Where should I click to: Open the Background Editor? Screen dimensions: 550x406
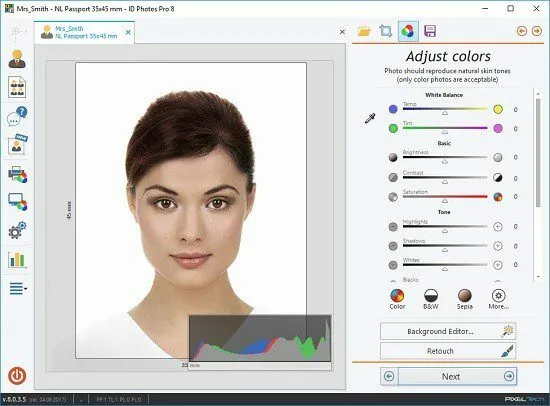click(448, 331)
